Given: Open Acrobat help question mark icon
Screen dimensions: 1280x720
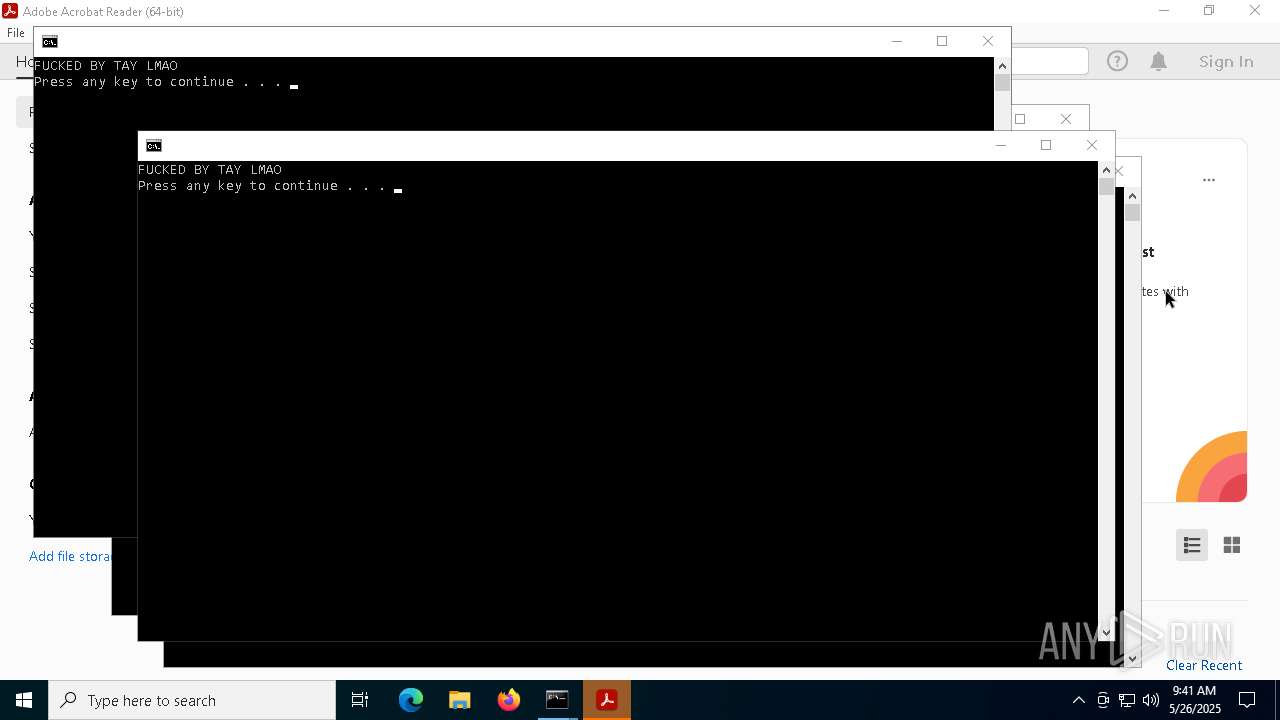Looking at the screenshot, I should click(1117, 61).
